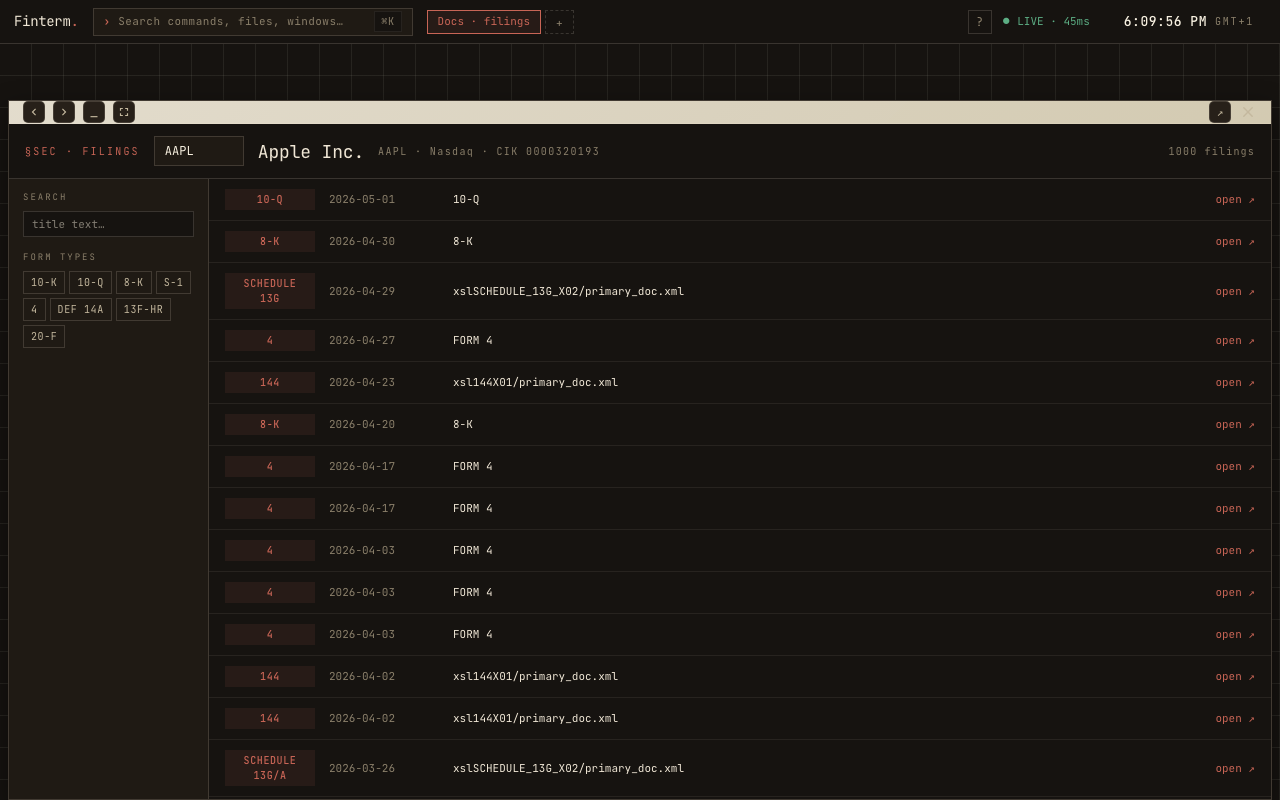Go back using the window's back arrow

pyautogui.click(x=34, y=112)
